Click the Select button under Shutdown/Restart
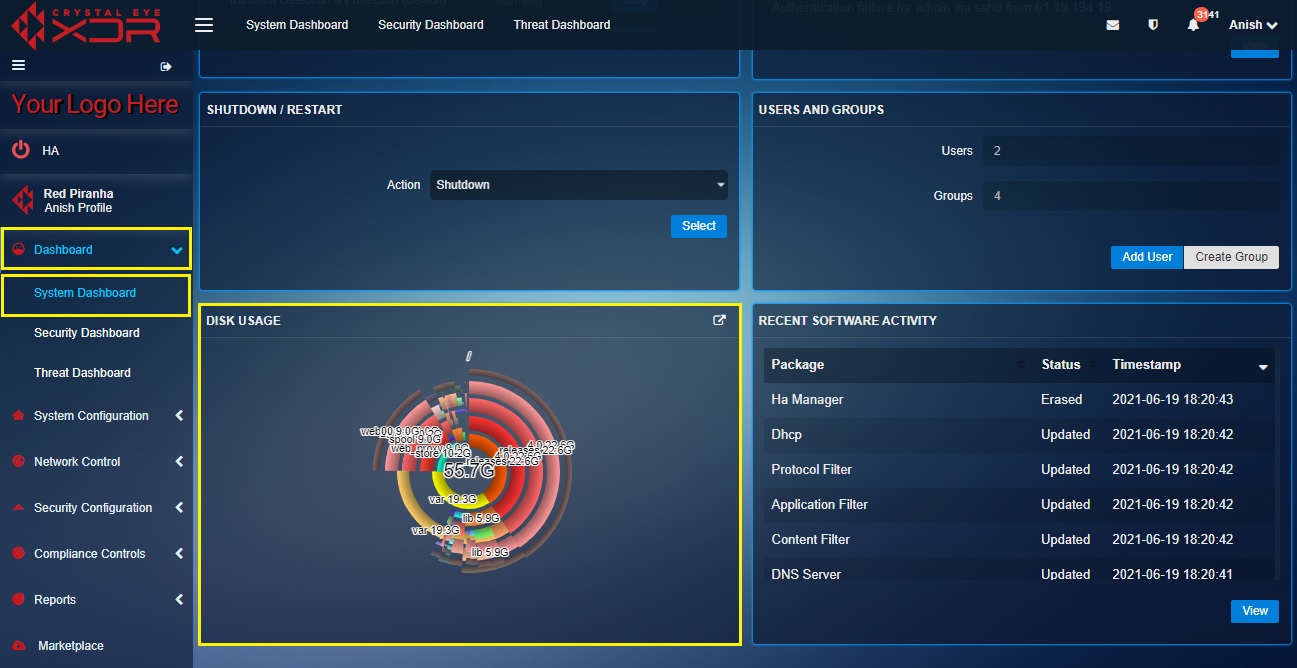Screen dimensions: 1297x668 coord(699,226)
